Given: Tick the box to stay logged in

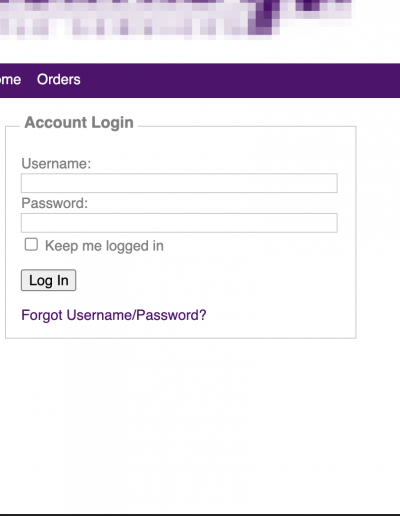Looking at the screenshot, I should pos(31,244).
